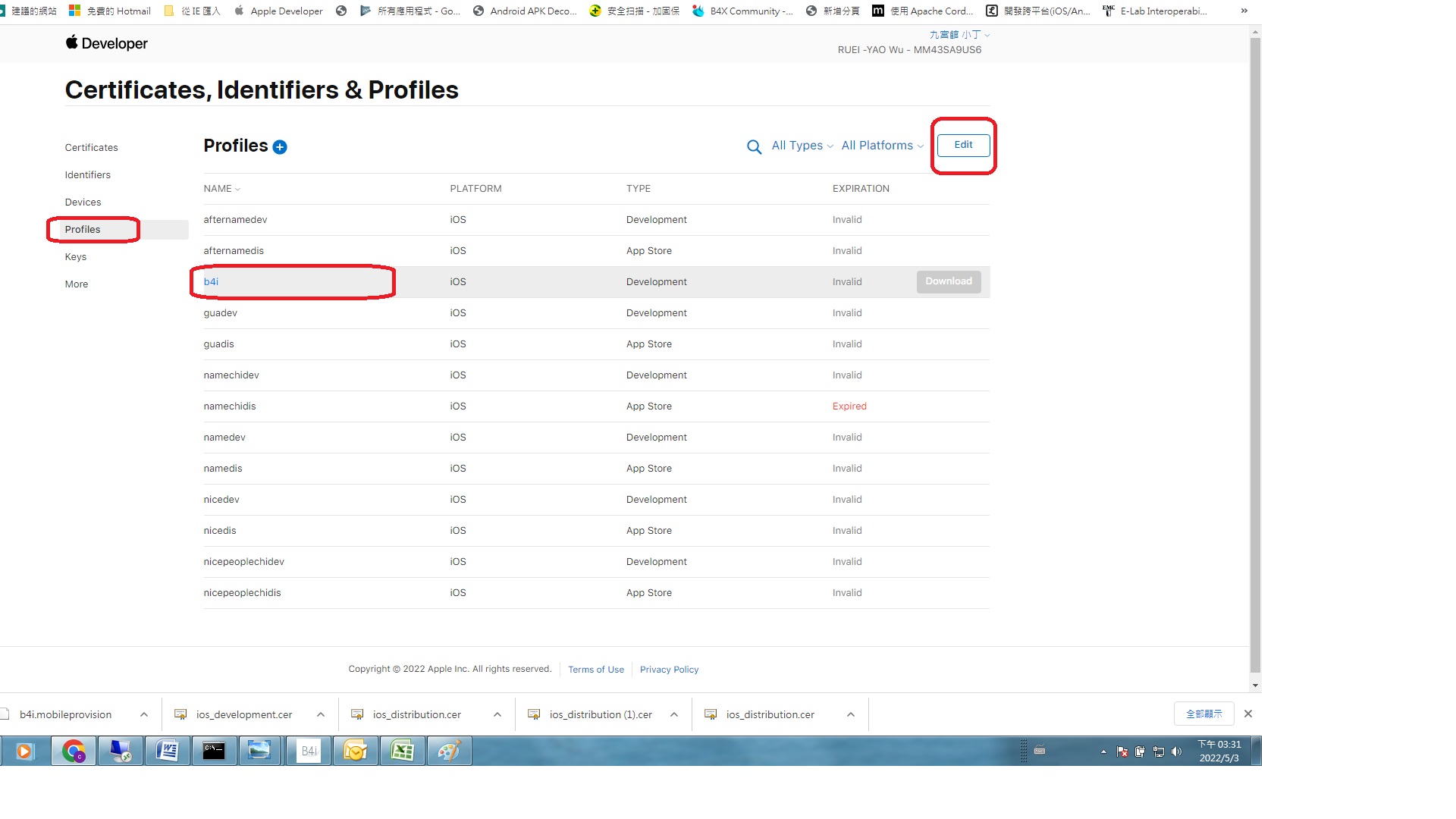
Task: Open the B4i app in taskbar
Action: pyautogui.click(x=309, y=751)
